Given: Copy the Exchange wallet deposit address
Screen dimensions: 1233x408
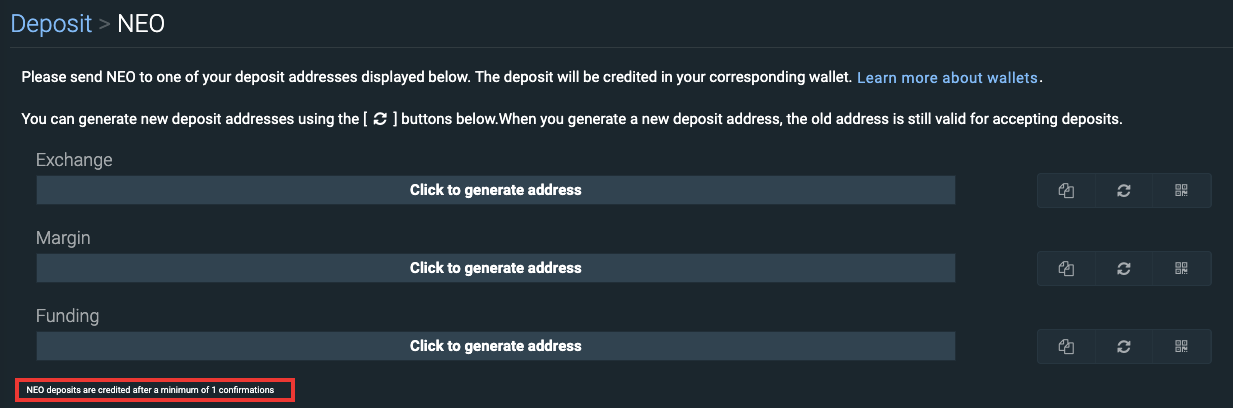Looking at the screenshot, I should 1066,190.
